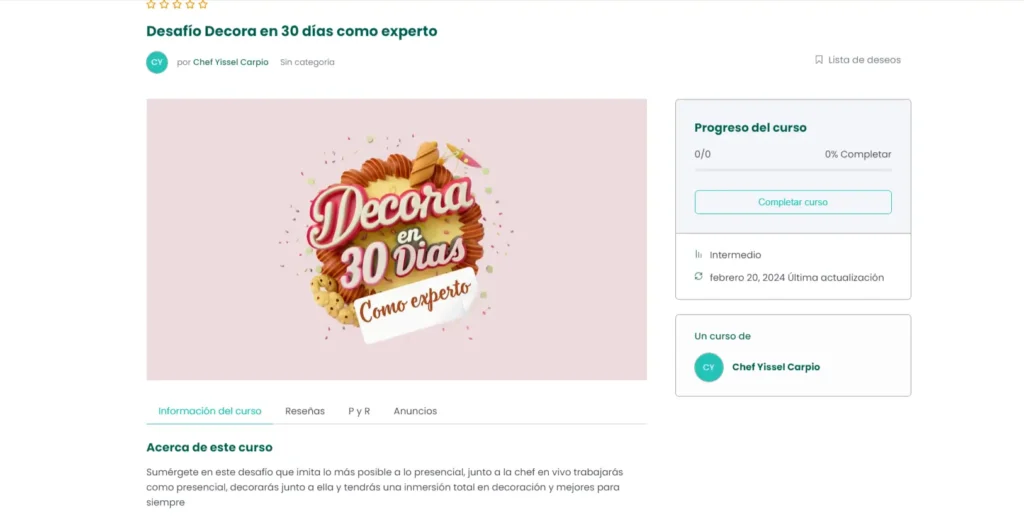This screenshot has height=518, width=1024.
Task: Click the Decora en 30 Días course image
Action: click(x=396, y=239)
